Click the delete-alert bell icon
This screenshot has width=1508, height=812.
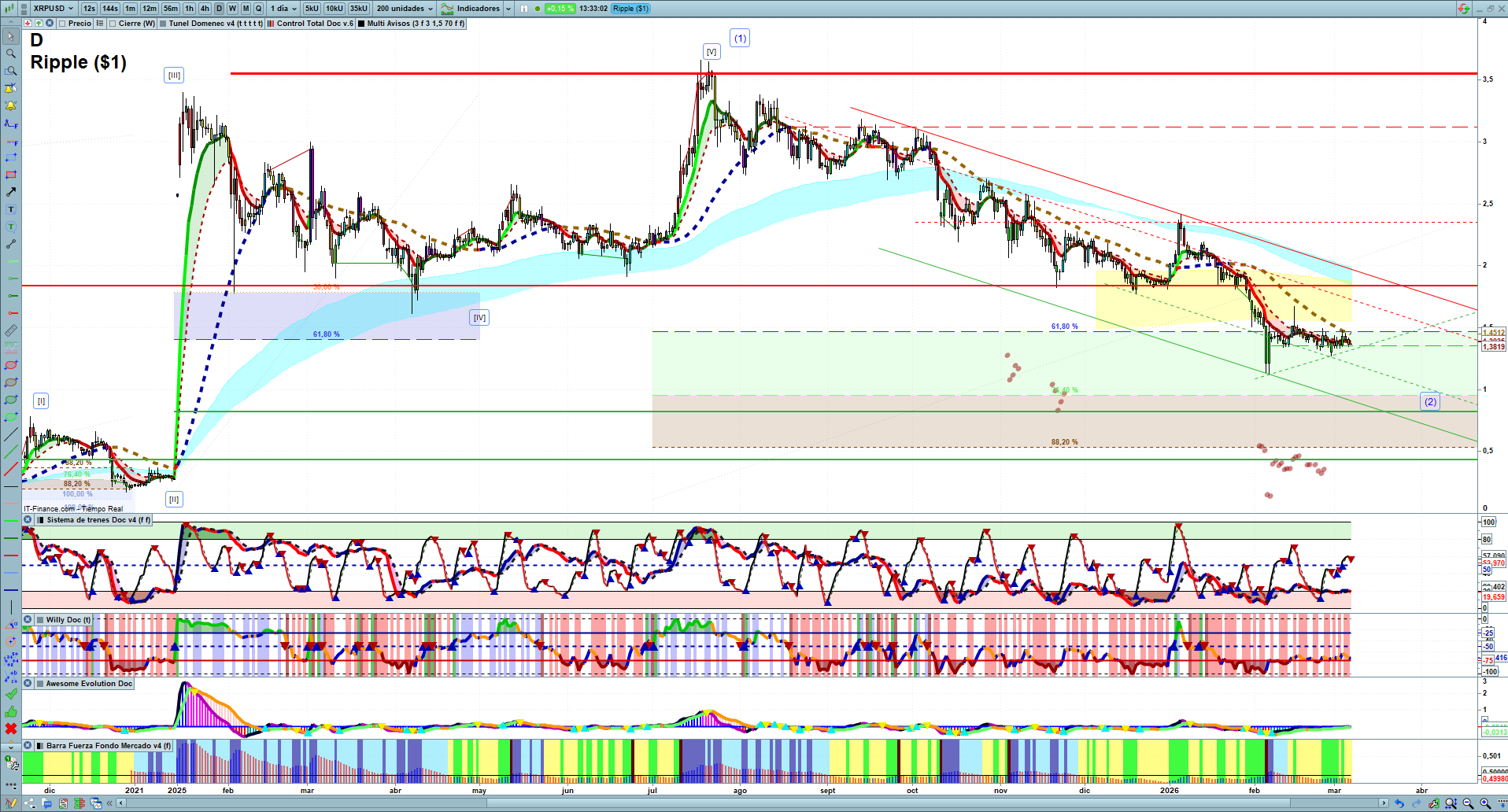(11, 88)
